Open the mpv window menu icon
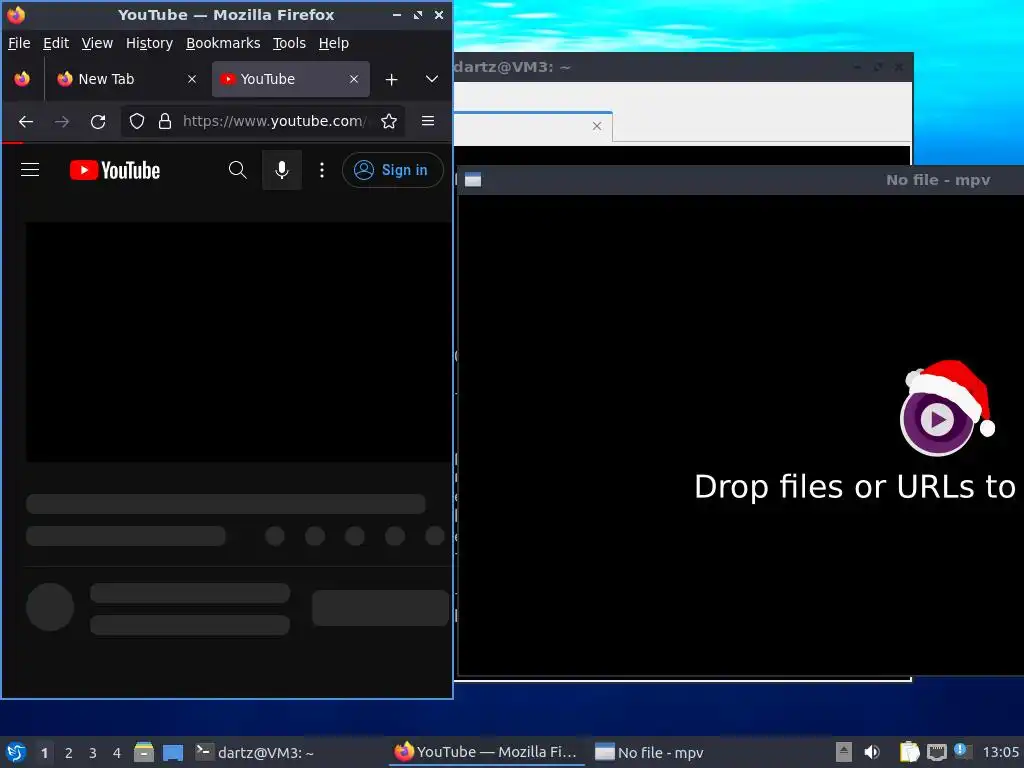This screenshot has width=1024, height=768. [x=473, y=180]
